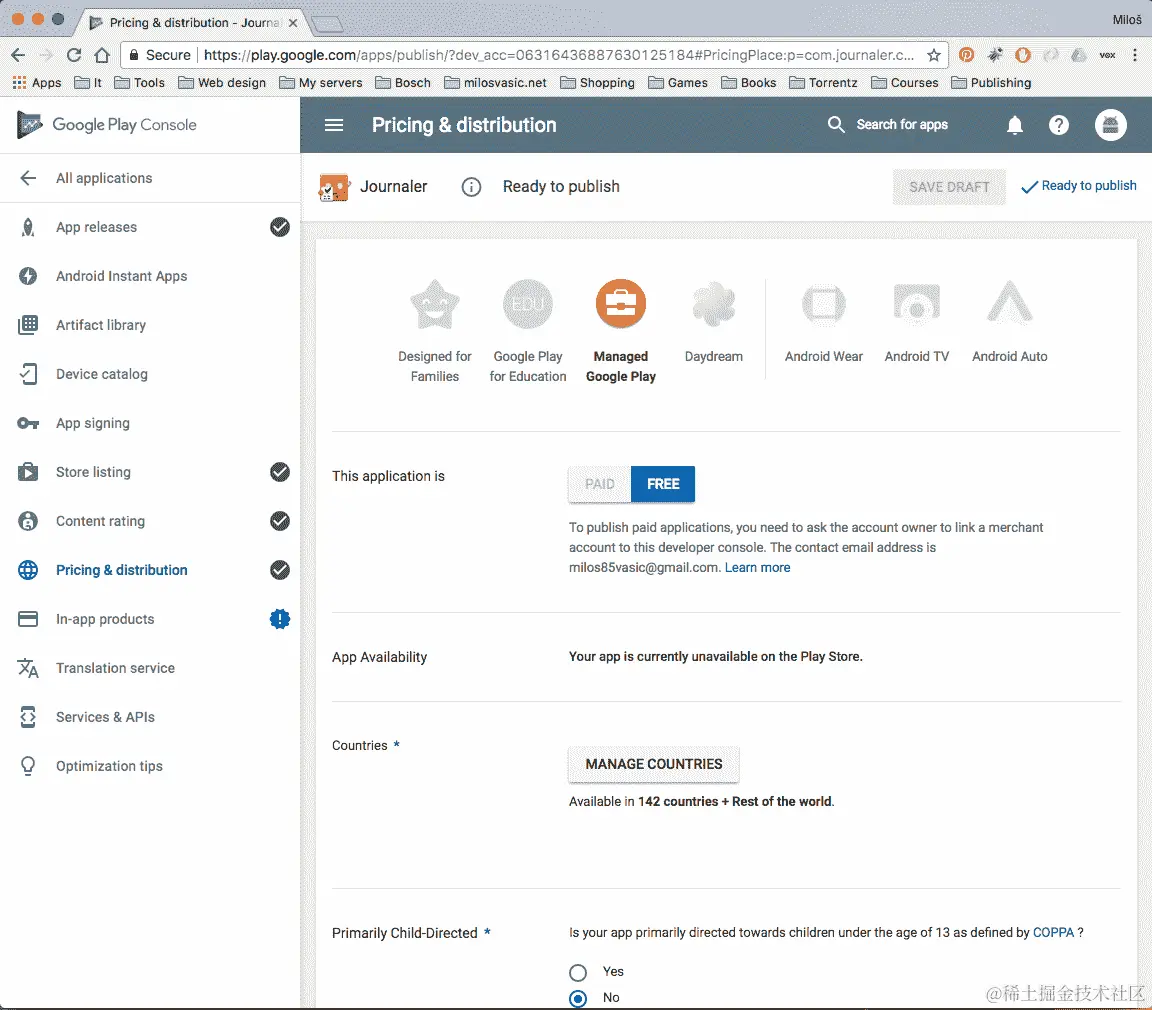This screenshot has width=1152, height=1010.
Task: Reload the page in browser
Action: [x=73, y=55]
